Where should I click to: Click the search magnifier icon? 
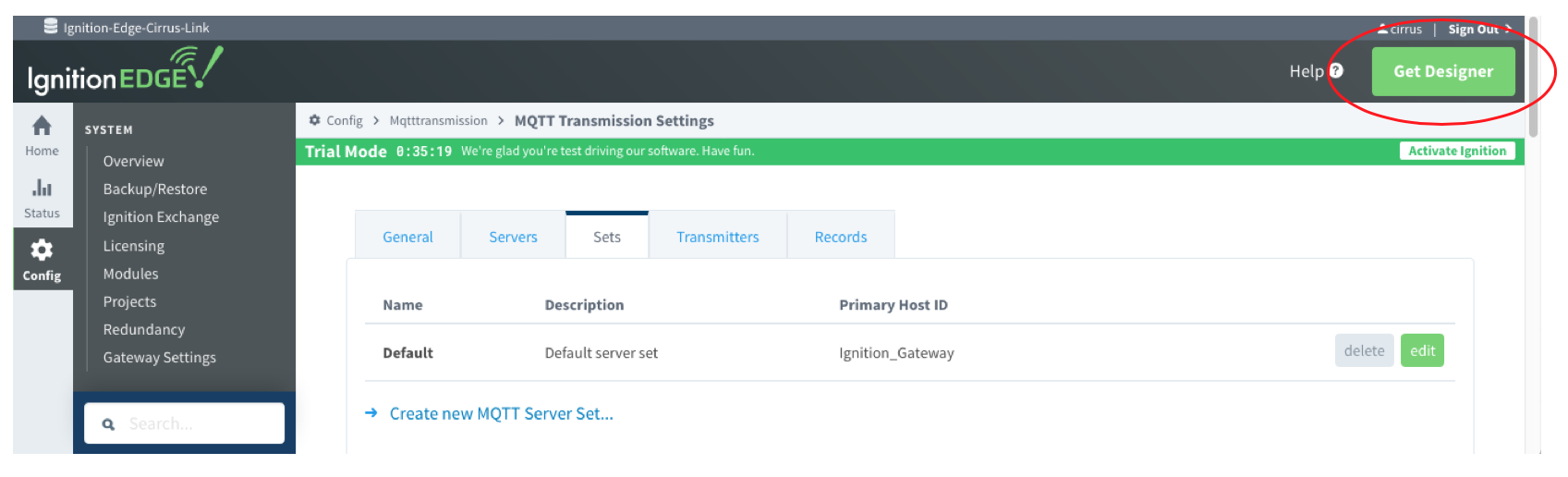(x=108, y=424)
